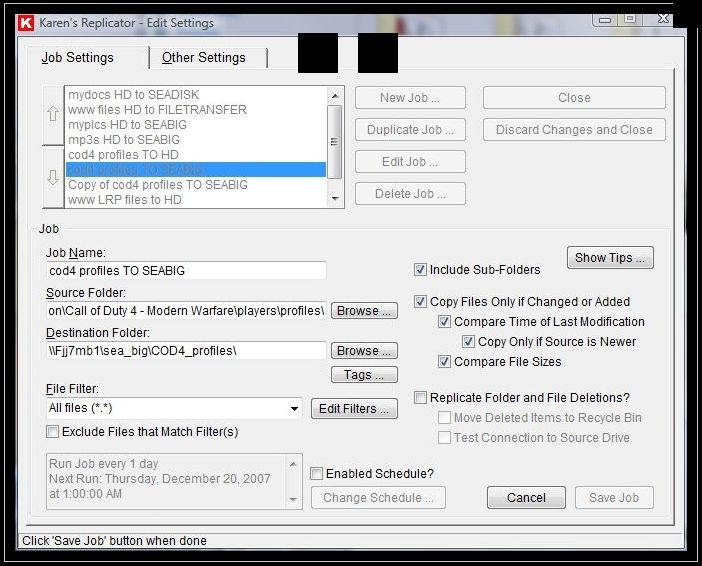This screenshot has width=702, height=566.
Task: Toggle Copy Only if Source is Newer
Action: (468, 342)
